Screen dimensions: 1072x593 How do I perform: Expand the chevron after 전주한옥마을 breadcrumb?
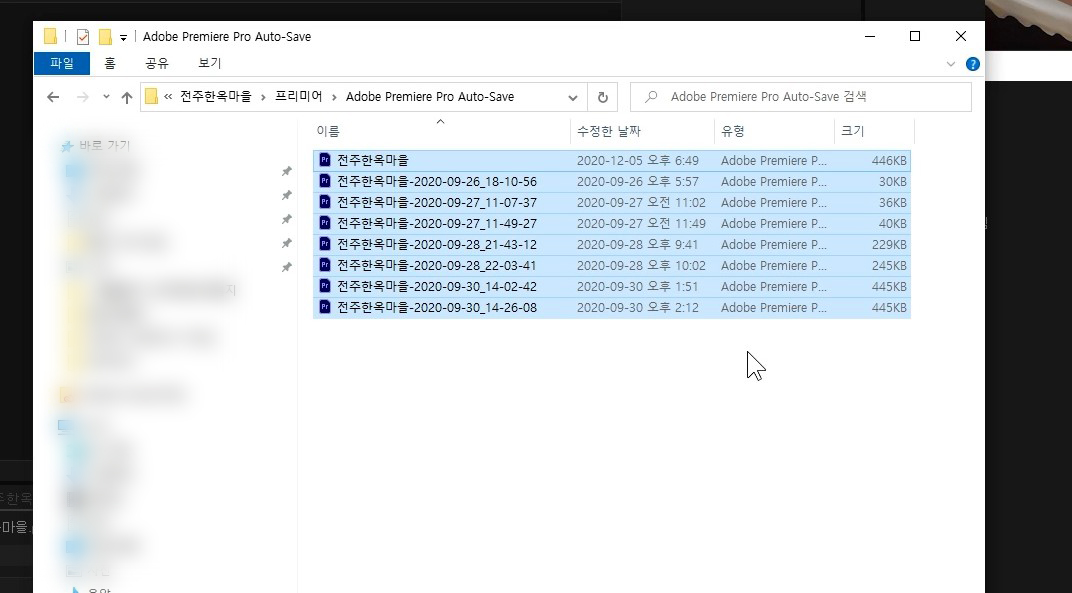point(263,97)
